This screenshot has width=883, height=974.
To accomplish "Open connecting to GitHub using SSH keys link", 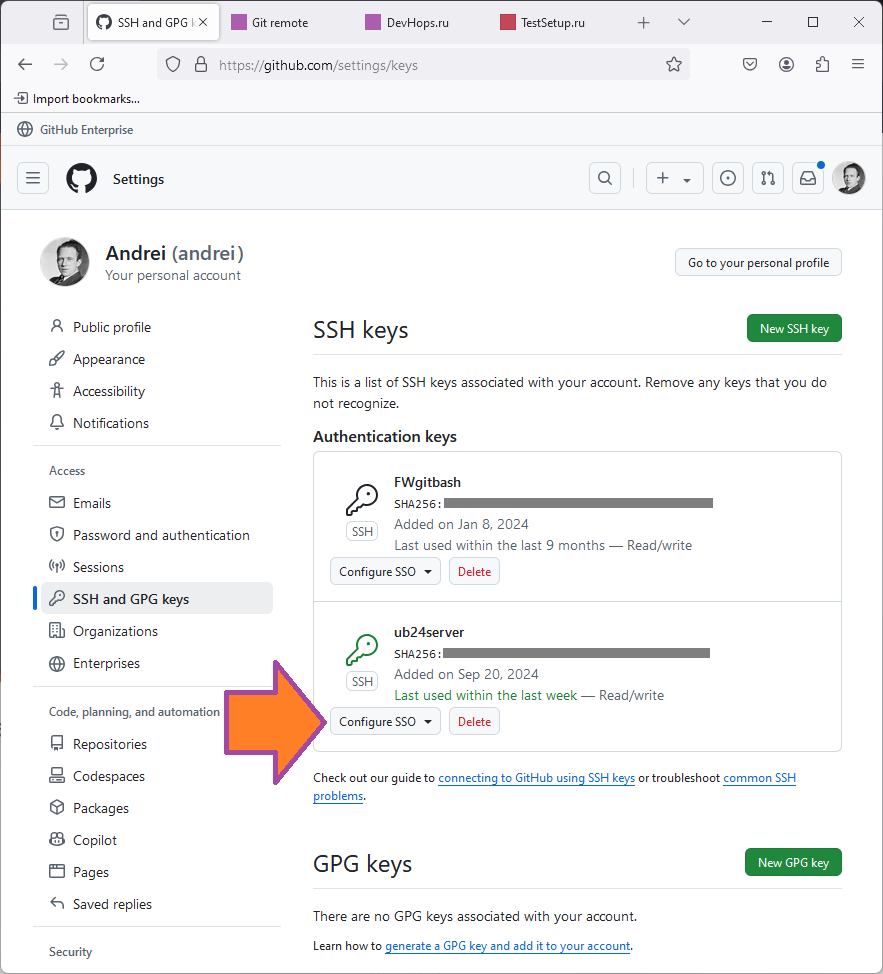I will (x=537, y=778).
